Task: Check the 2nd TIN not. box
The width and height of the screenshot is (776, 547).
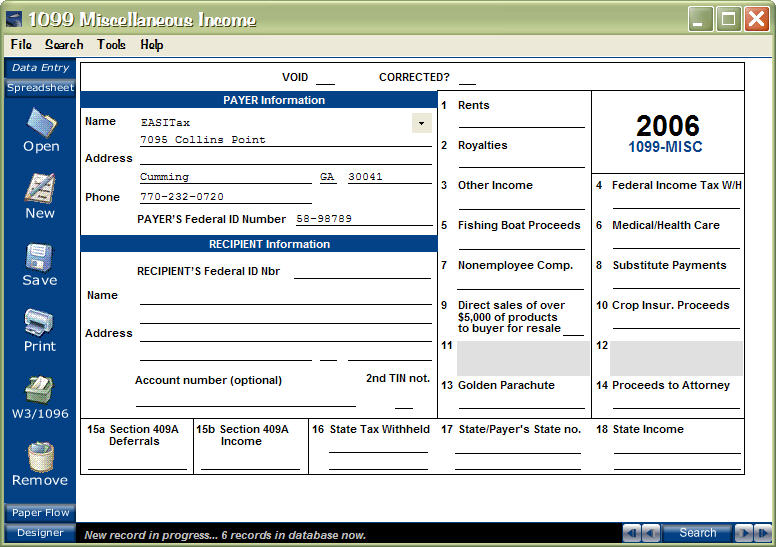Action: click(403, 401)
